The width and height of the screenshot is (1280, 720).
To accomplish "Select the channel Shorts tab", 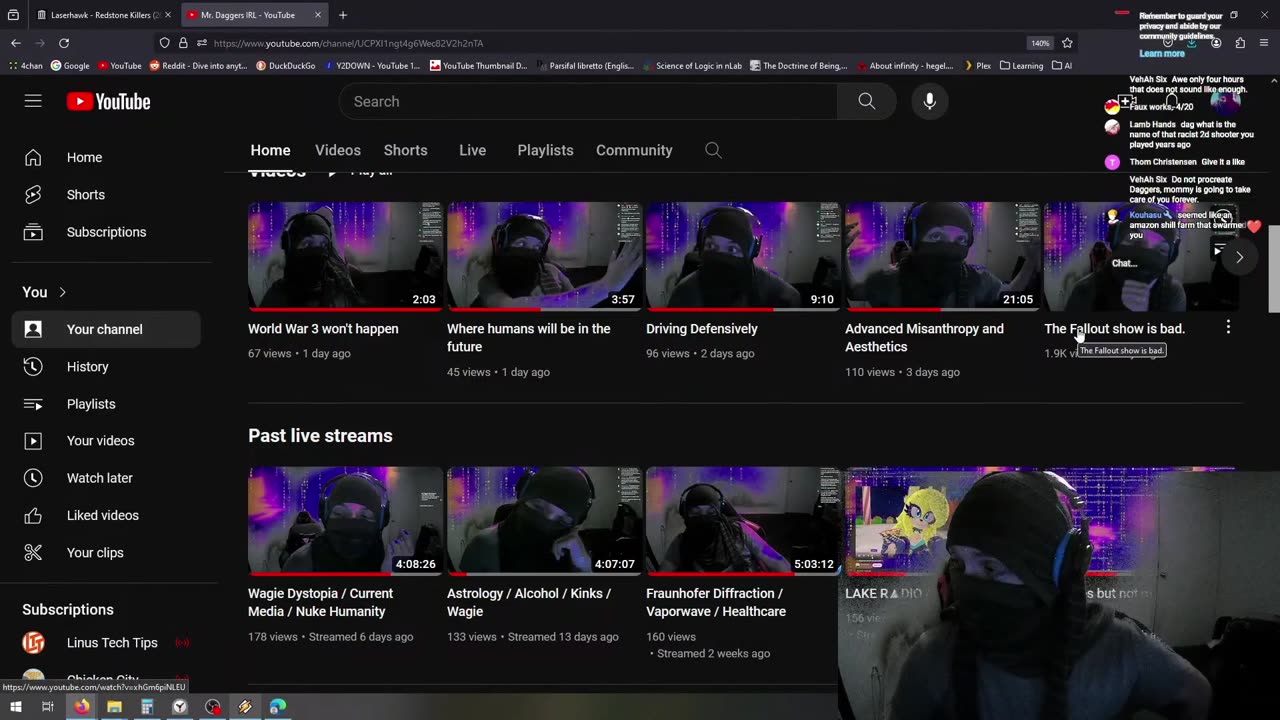I will tap(406, 150).
